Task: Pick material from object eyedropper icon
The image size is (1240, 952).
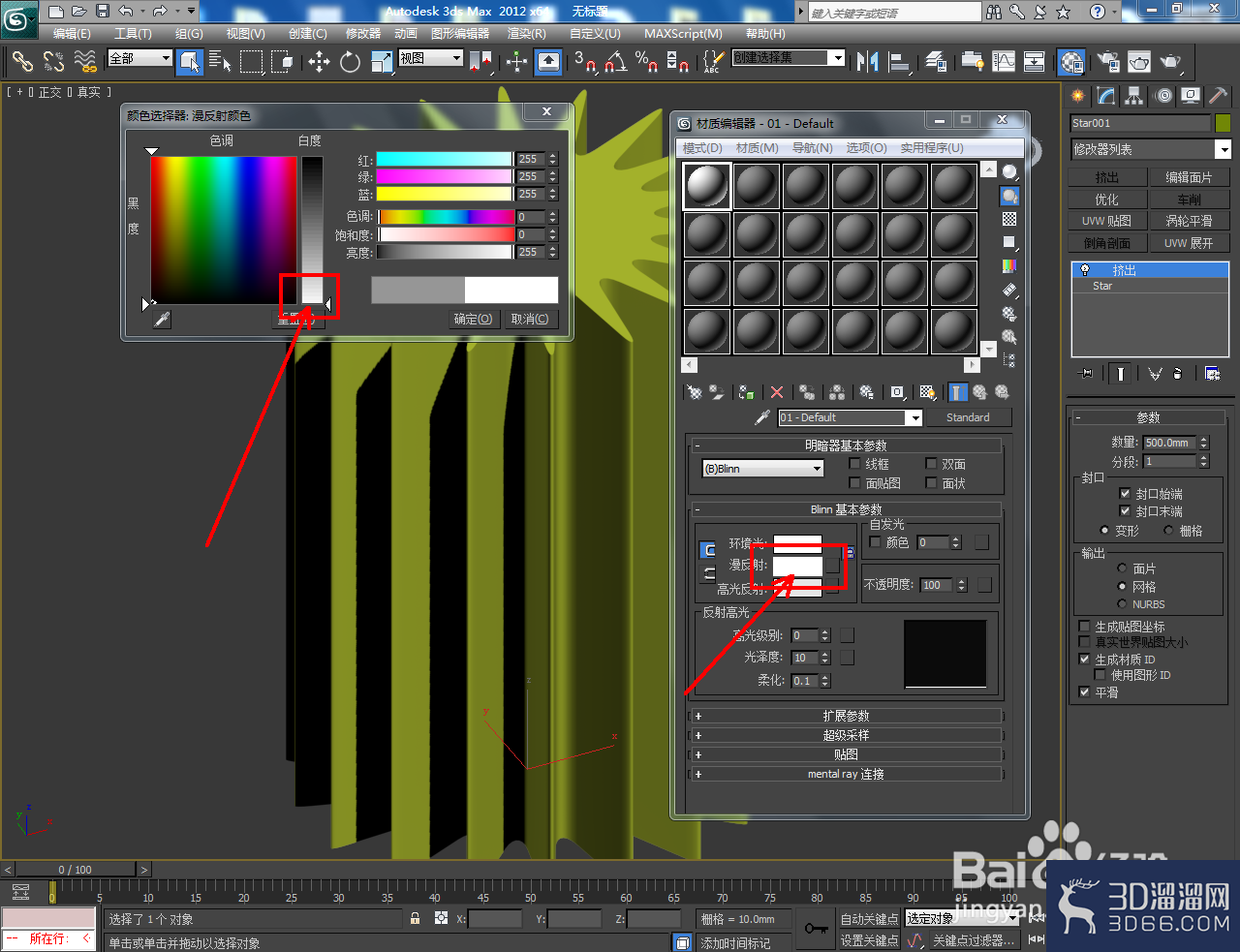Action: [x=762, y=417]
